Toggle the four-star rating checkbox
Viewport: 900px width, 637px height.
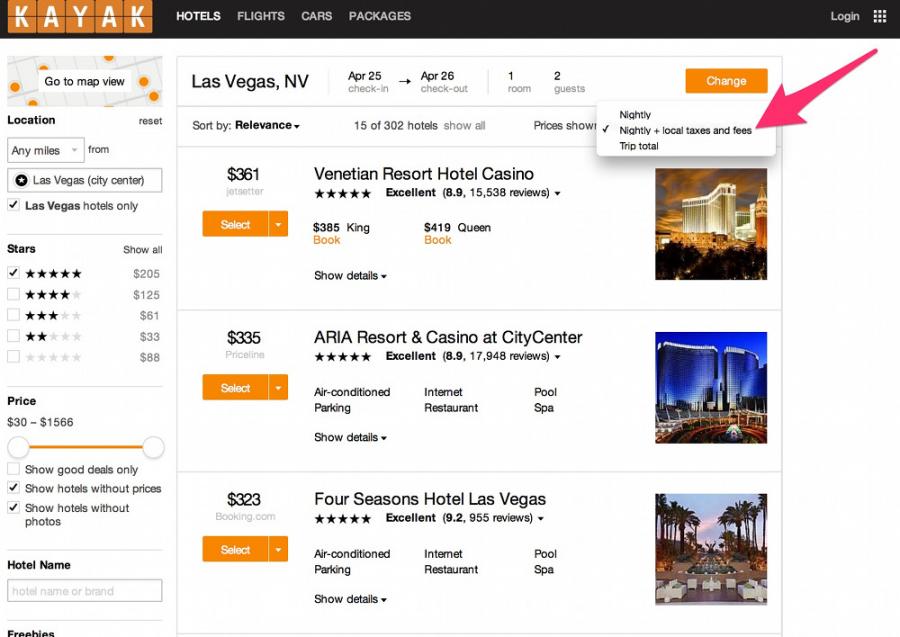pos(13,294)
